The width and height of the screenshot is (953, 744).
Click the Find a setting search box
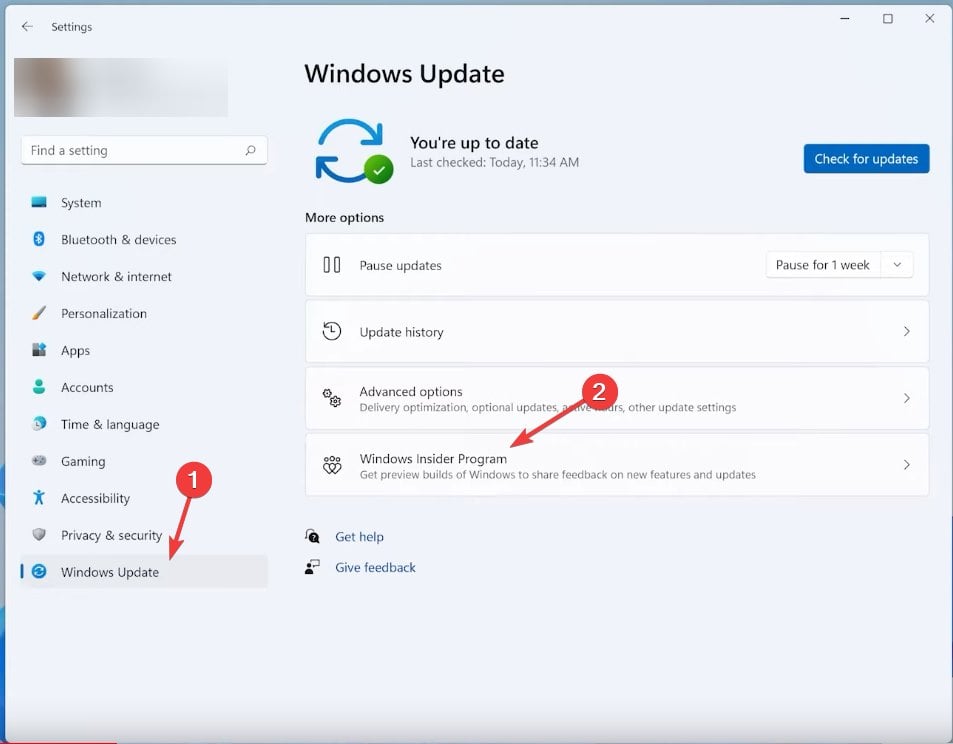tap(143, 150)
